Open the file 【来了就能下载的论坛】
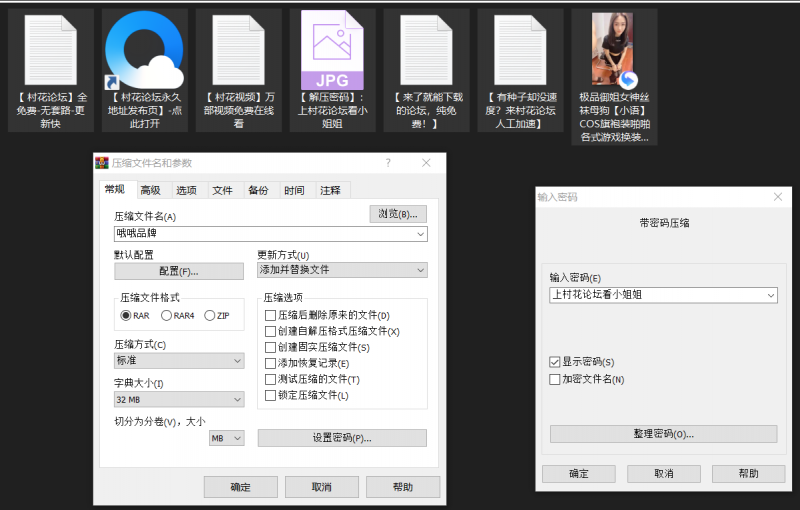This screenshot has width=800, height=510. coord(427,50)
